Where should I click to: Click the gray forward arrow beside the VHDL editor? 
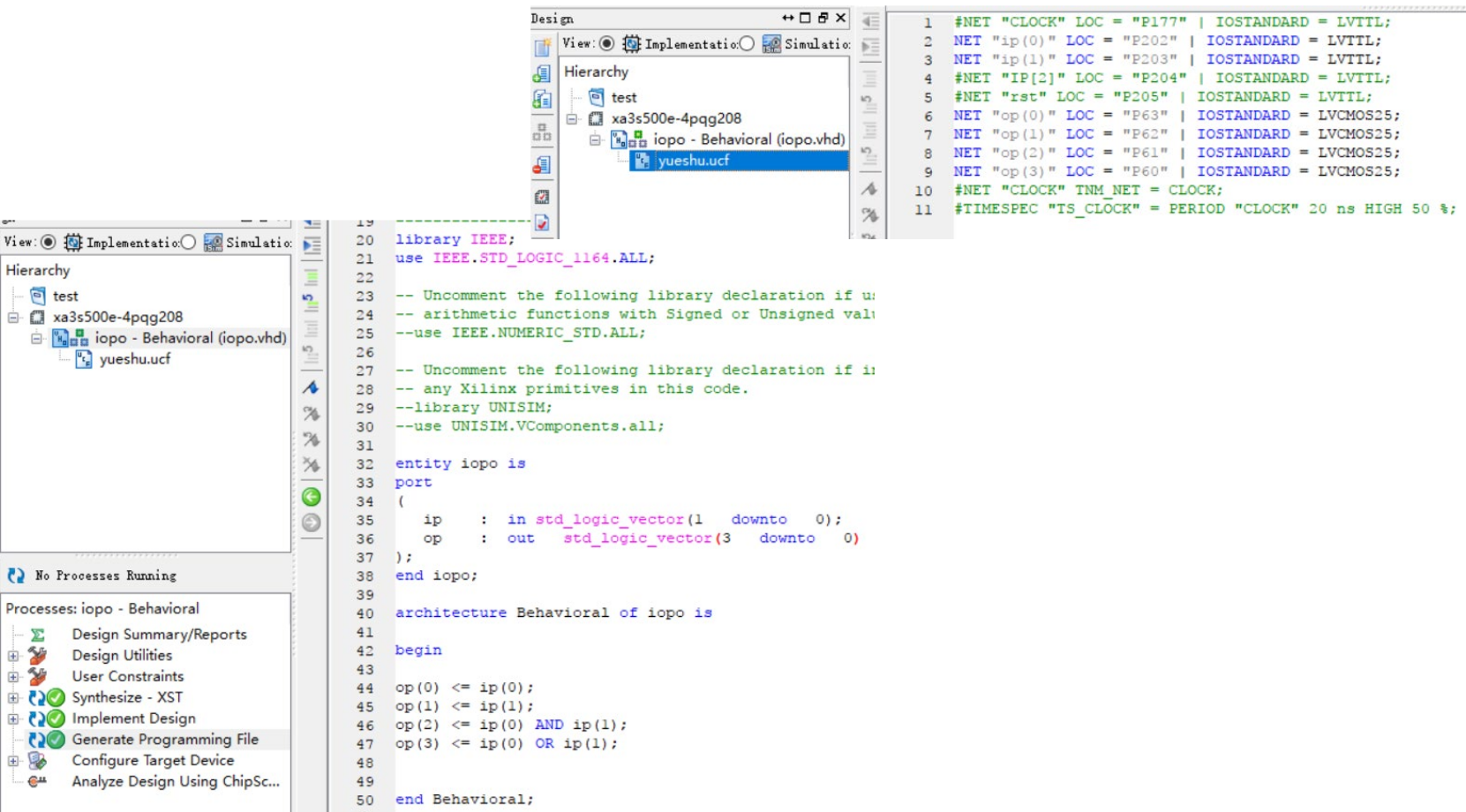point(312,523)
